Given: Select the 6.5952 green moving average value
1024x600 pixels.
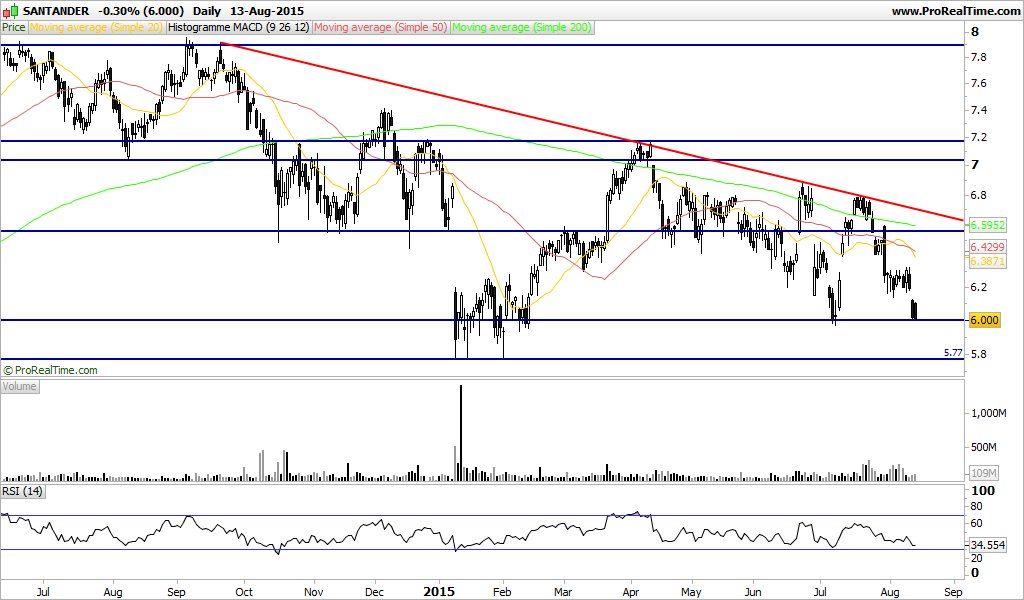Looking at the screenshot, I should (x=987, y=225).
